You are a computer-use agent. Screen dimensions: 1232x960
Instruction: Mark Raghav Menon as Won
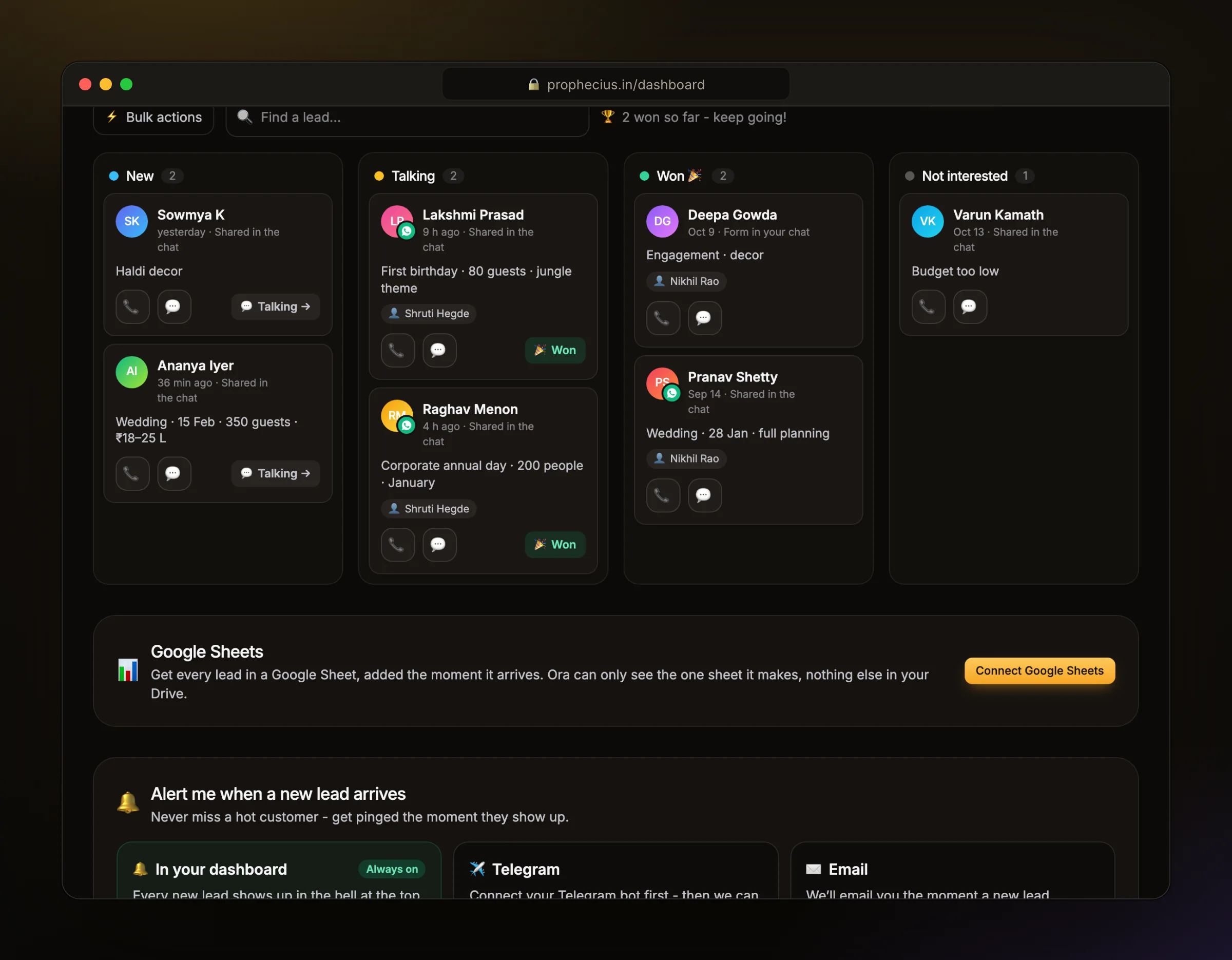coord(555,544)
